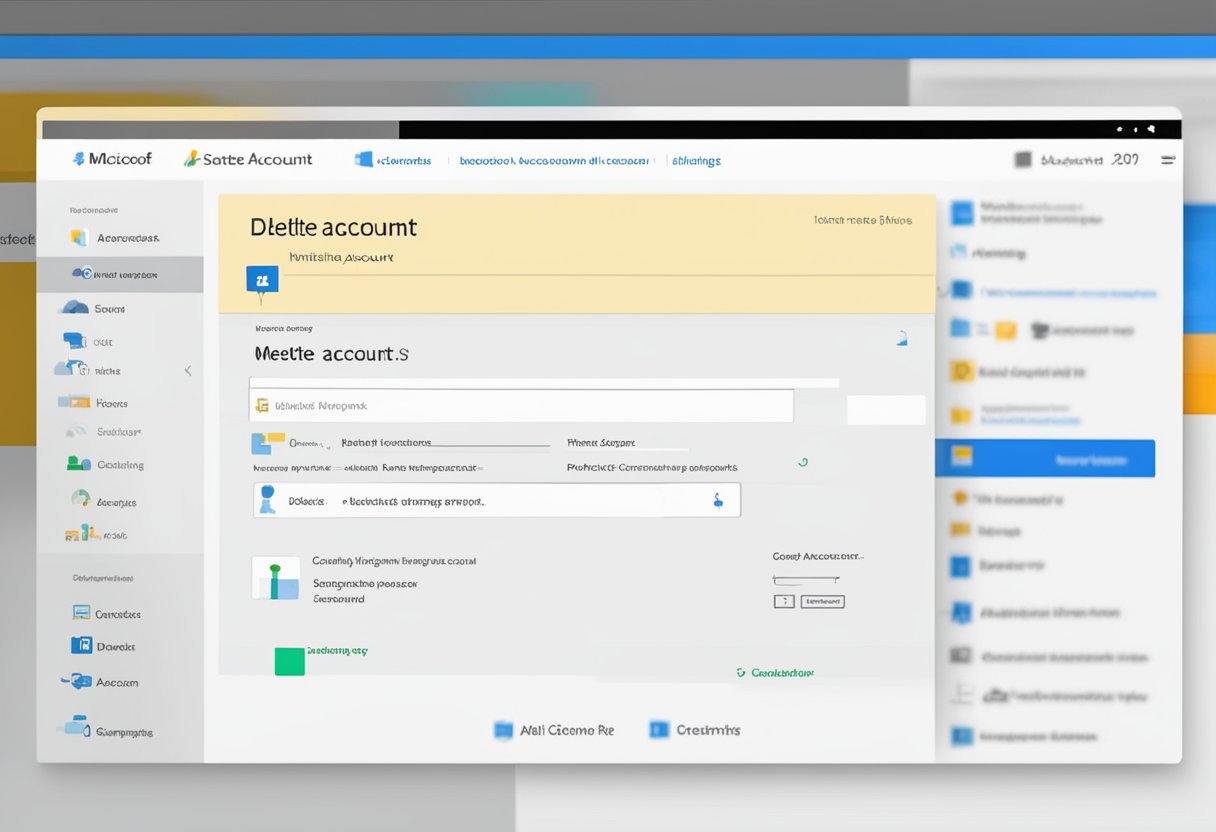Viewport: 1216px width, 832px height.
Task: Click the search input field under Delete accounts
Action: point(521,406)
